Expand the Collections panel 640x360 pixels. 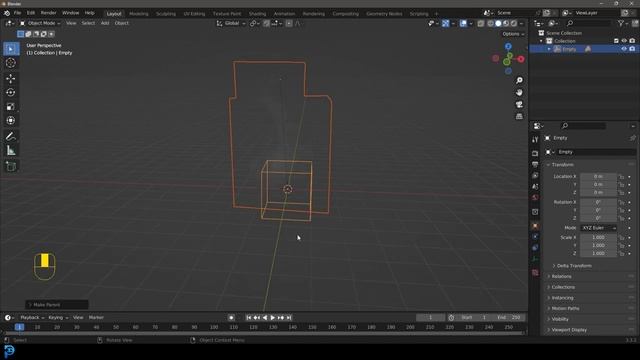coord(563,287)
